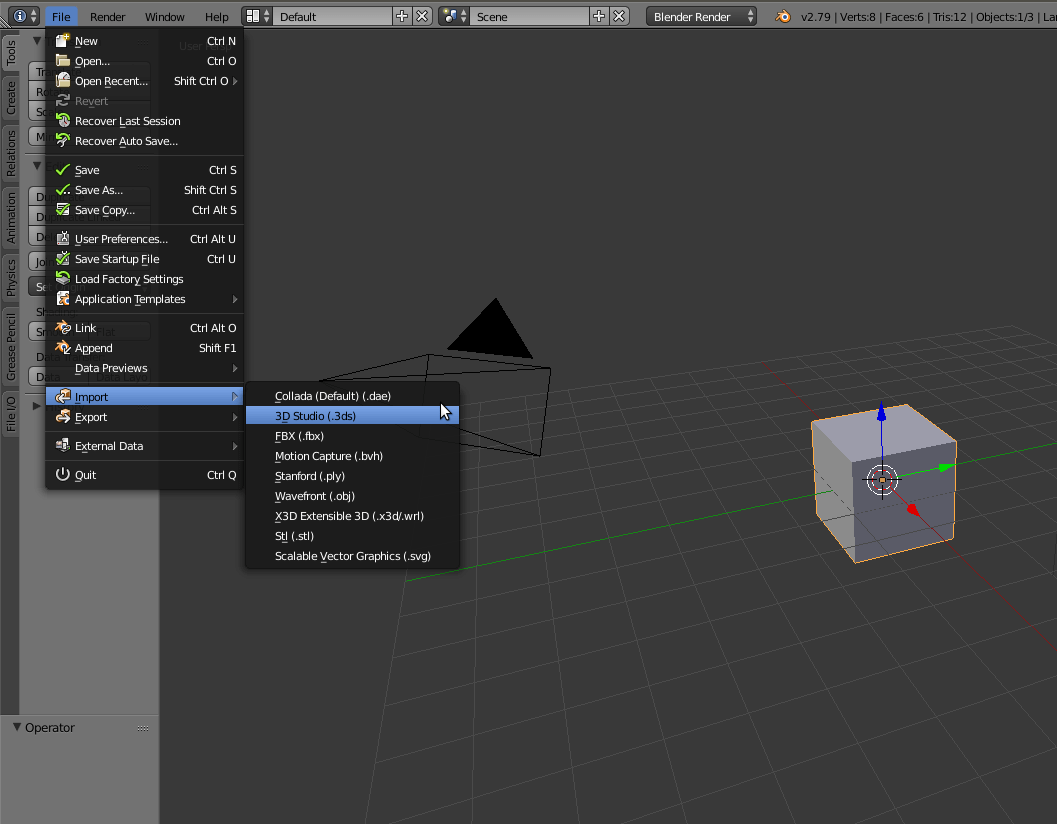Screen dimensions: 1057x824
Task: Choose Stanford (.ply) import
Action: [353, 476]
